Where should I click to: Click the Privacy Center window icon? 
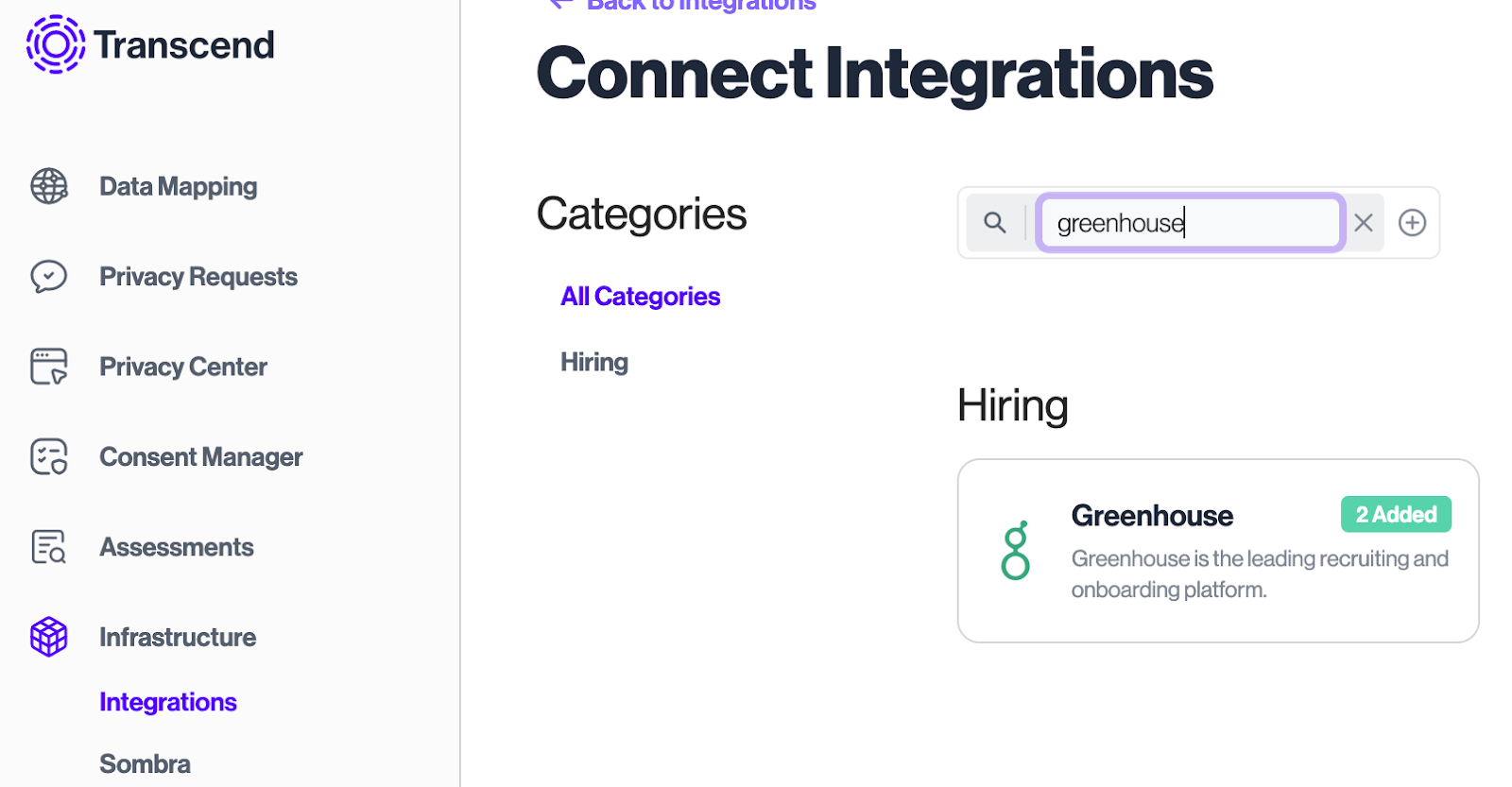point(49,367)
